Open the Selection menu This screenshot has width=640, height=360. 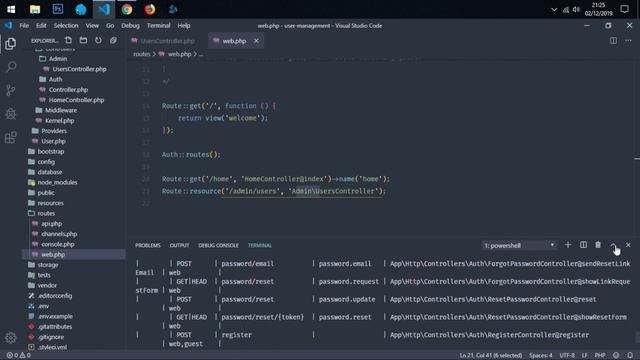66,25
